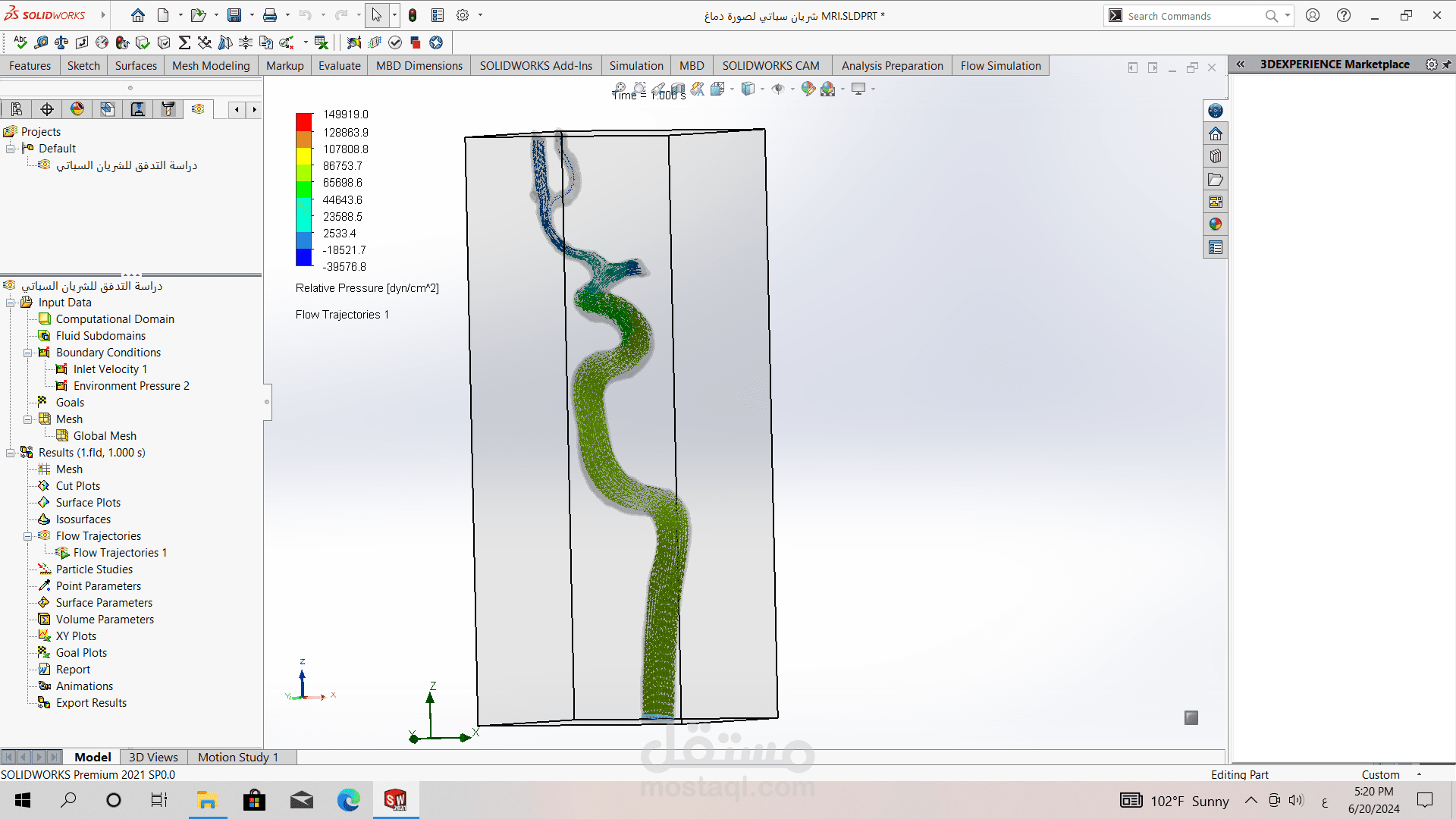Switch to the Flow Simulation tab

pyautogui.click(x=1000, y=66)
